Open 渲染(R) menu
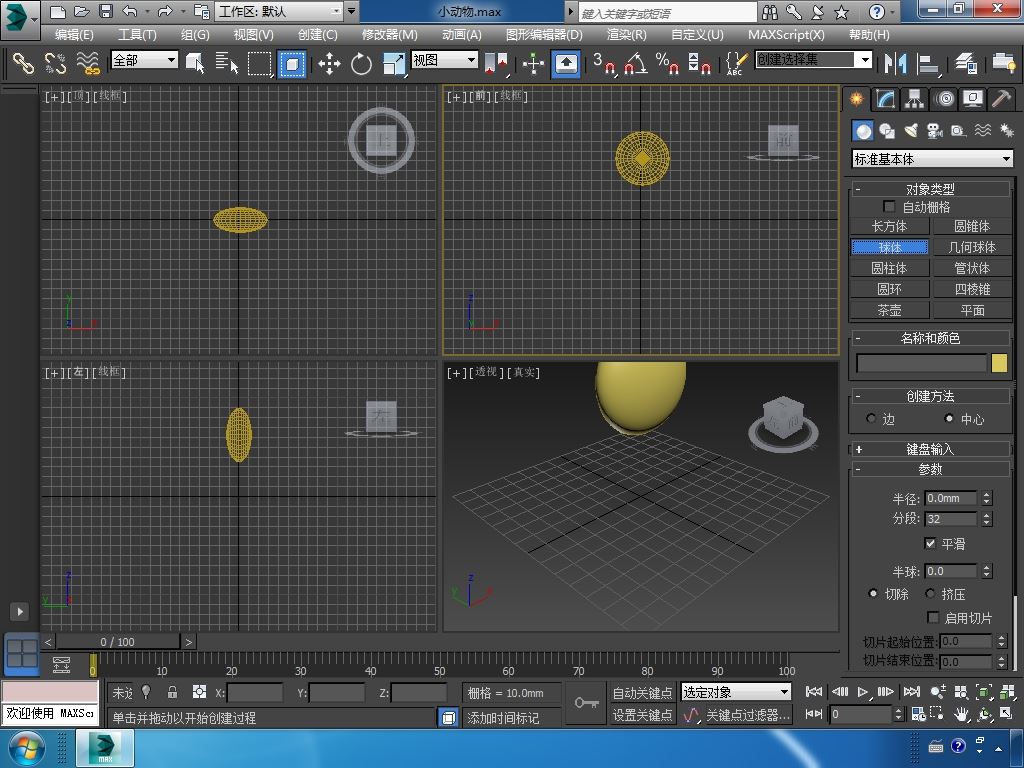Screen dimensions: 1024x768 pyautogui.click(x=626, y=35)
